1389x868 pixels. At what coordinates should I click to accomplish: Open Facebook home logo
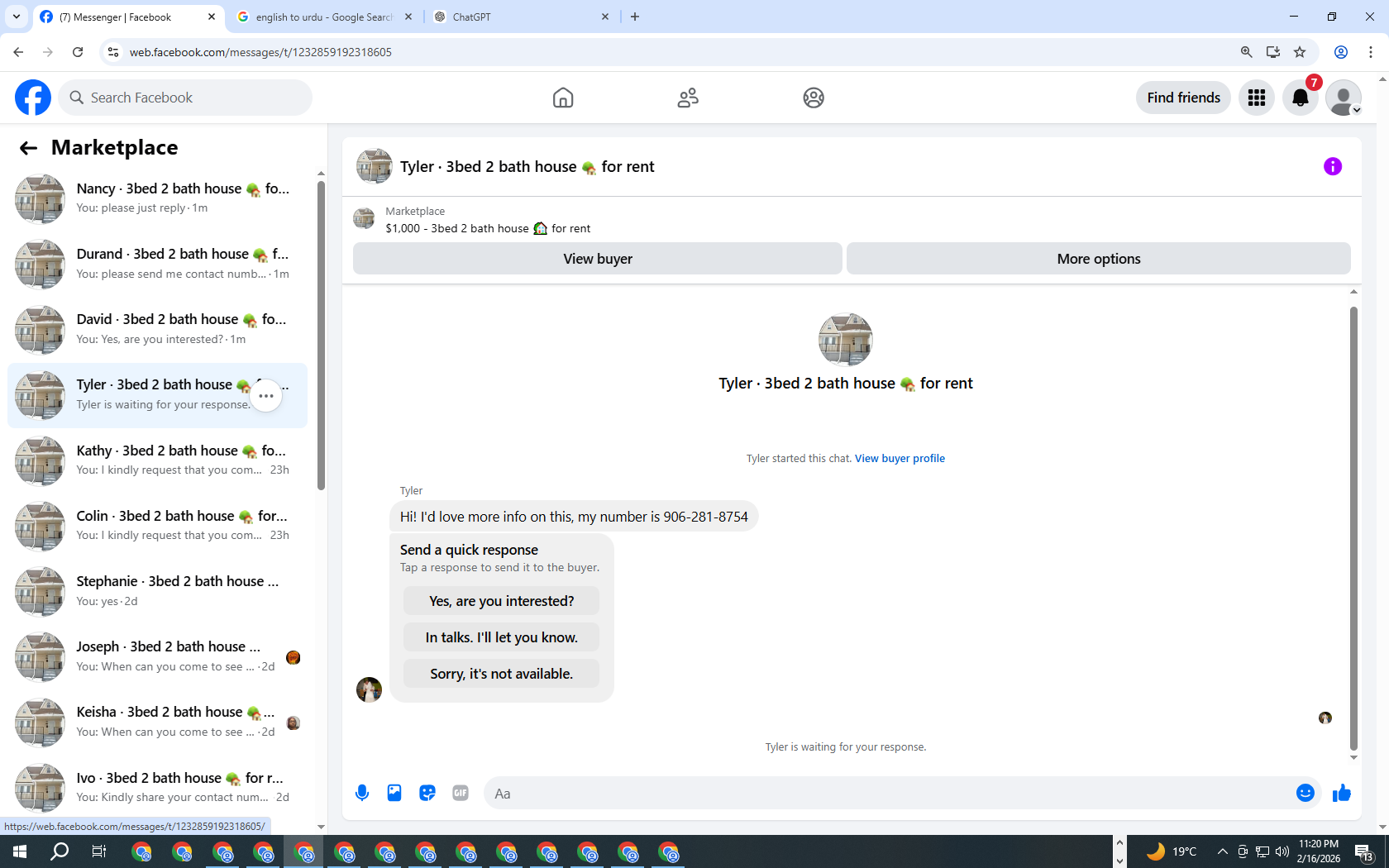[33, 98]
